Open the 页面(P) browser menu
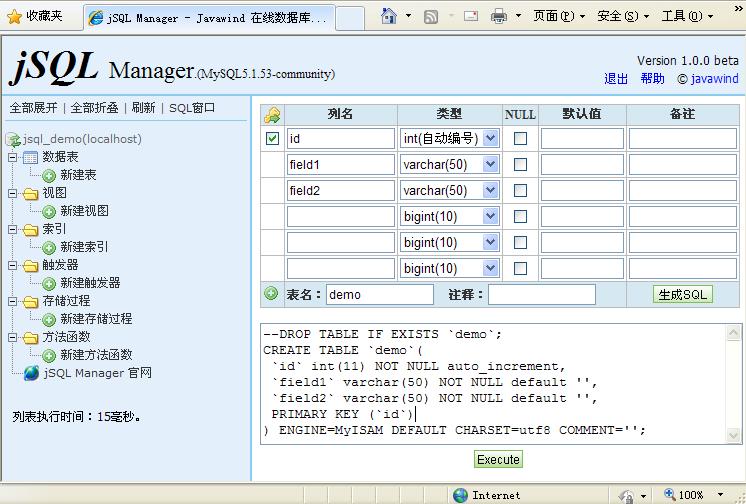The image size is (746, 504). [559, 16]
